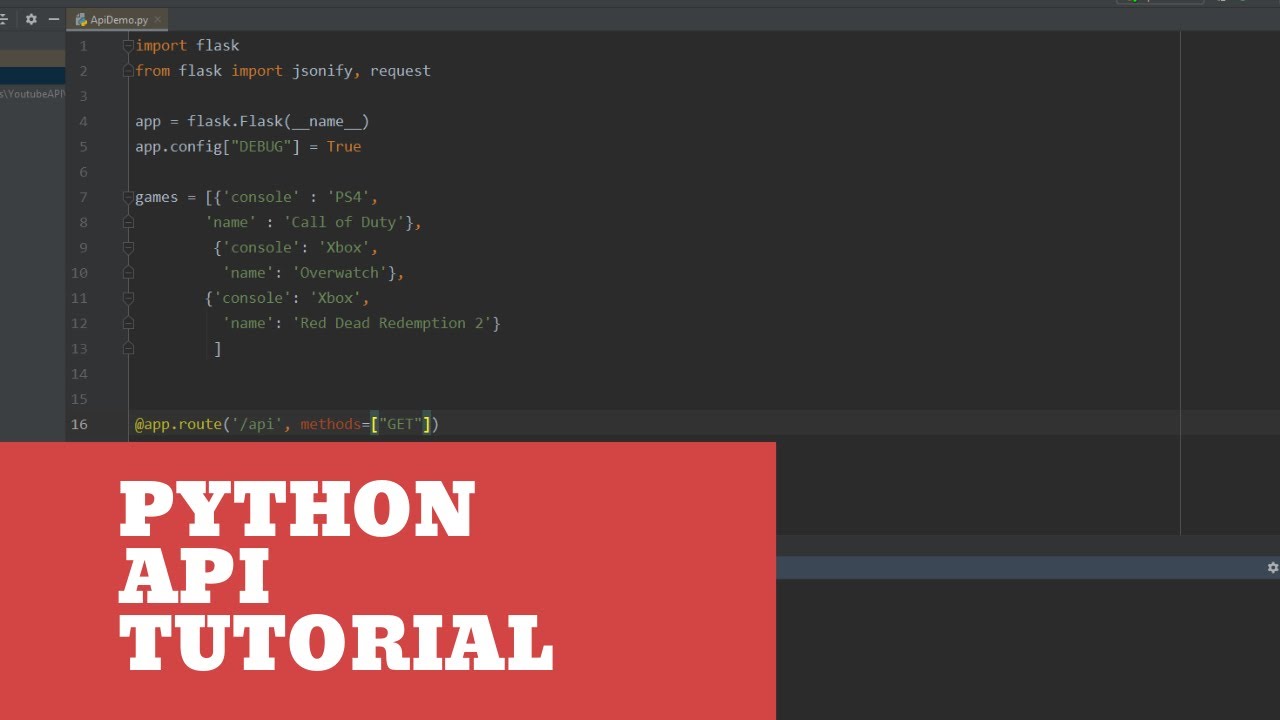This screenshot has width=1280, height=720.
Task: Click the 'PS4' string
Action: [x=348, y=197]
